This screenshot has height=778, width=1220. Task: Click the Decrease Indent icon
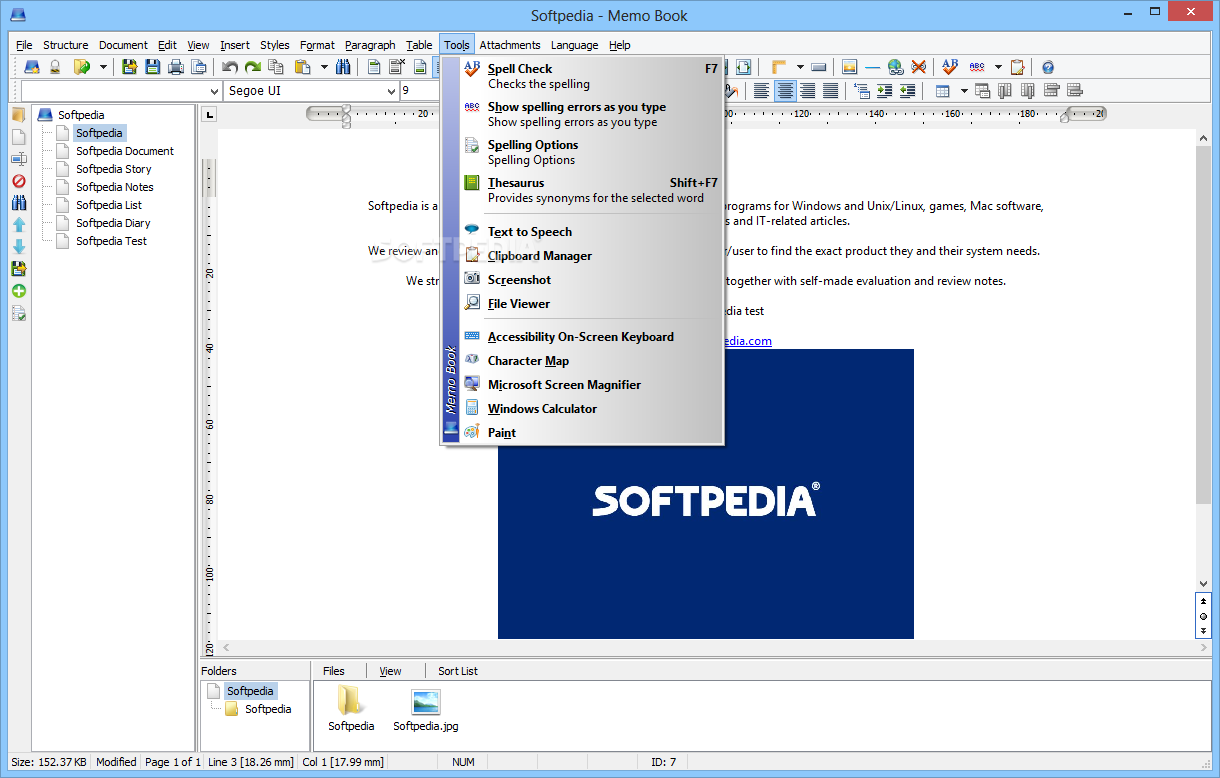[x=907, y=91]
